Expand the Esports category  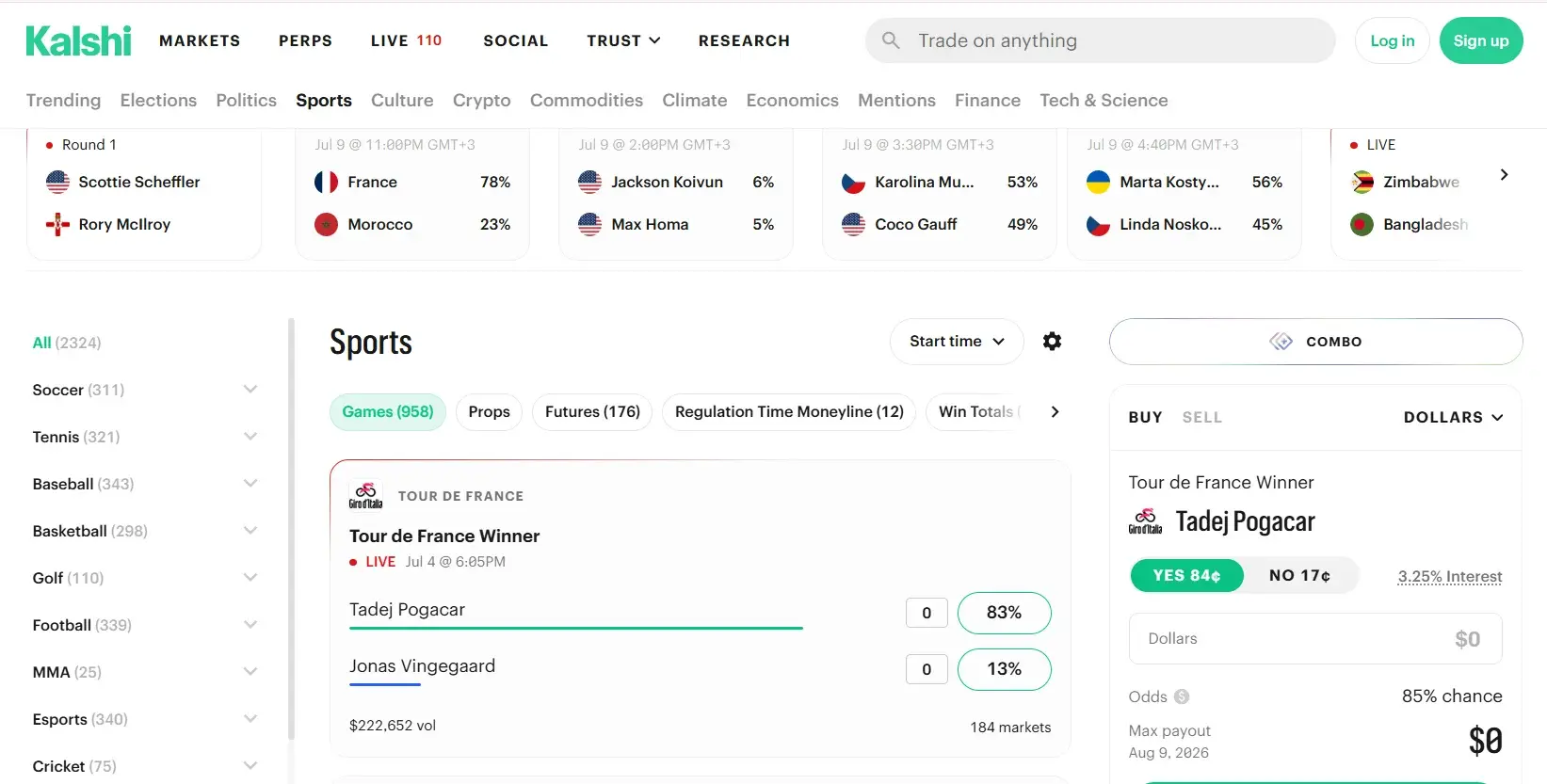pos(250,719)
